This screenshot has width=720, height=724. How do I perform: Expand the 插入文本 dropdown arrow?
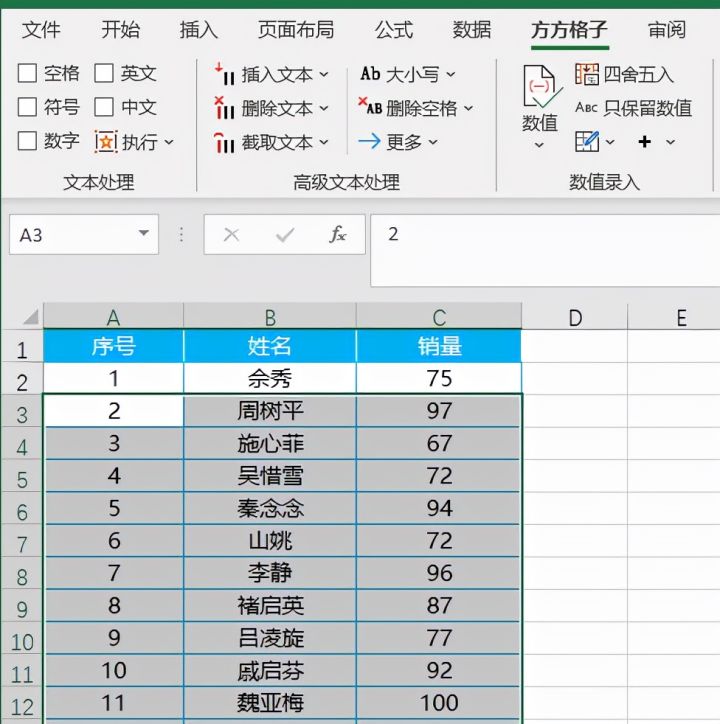coord(324,74)
